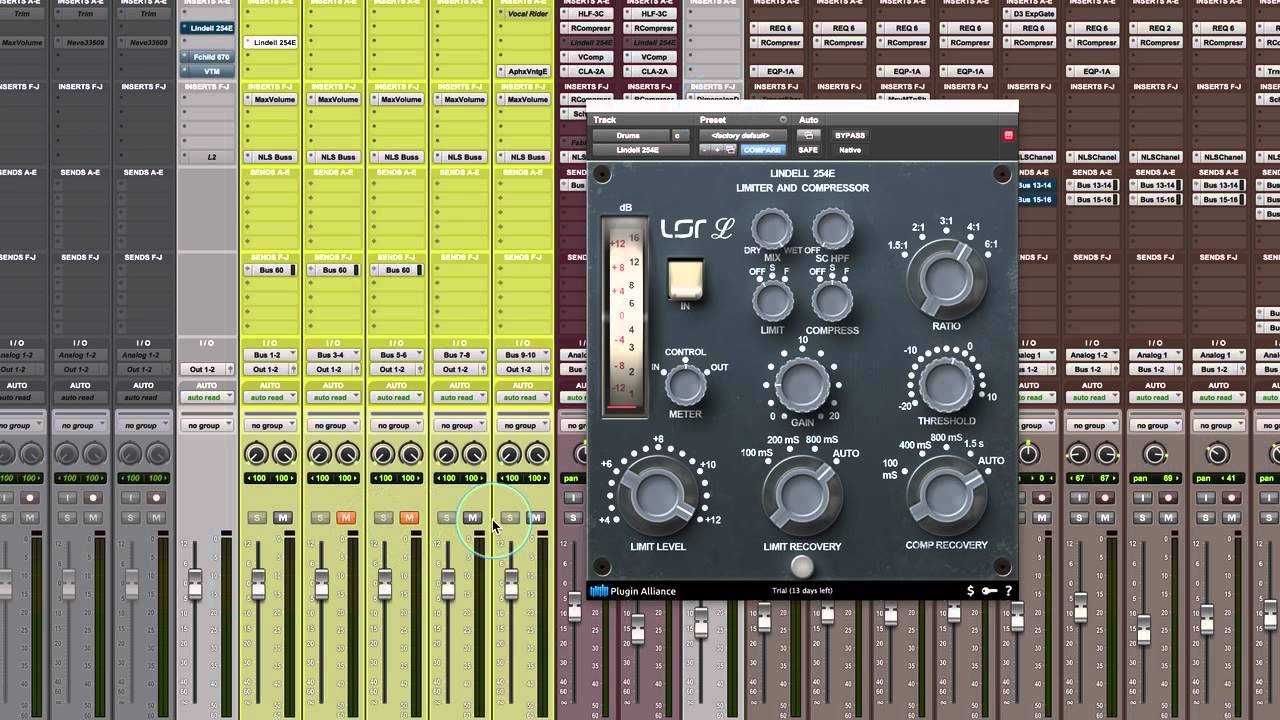Open Bus 5-6 input selector
This screenshot has height=720, width=1280.
click(x=396, y=355)
